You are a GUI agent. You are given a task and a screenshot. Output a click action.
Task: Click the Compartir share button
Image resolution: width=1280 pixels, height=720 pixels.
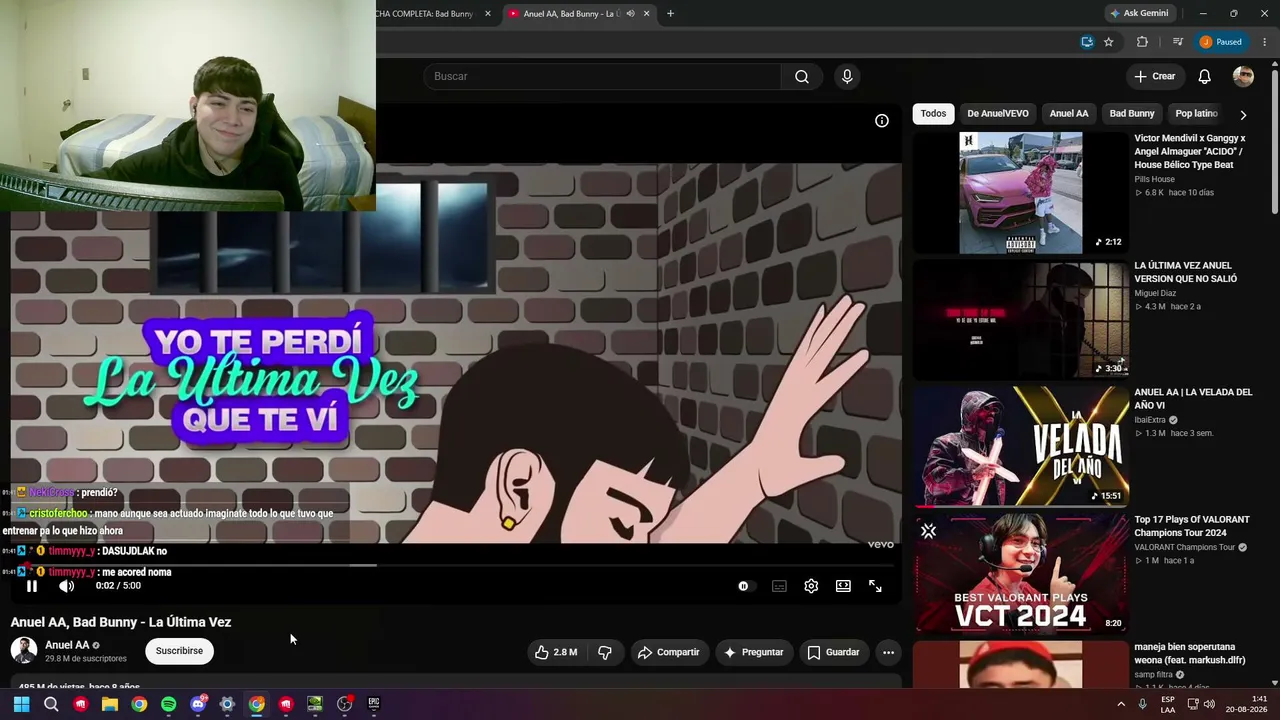click(x=669, y=652)
